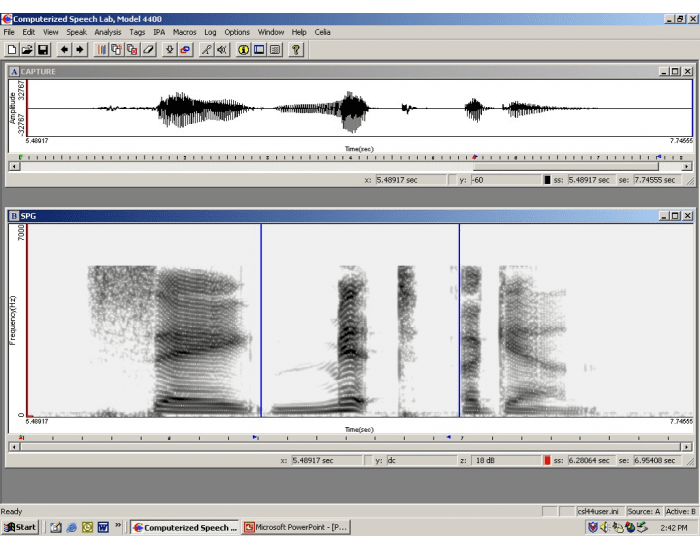Click right scroll arrow in SPG window

[x=687, y=446]
